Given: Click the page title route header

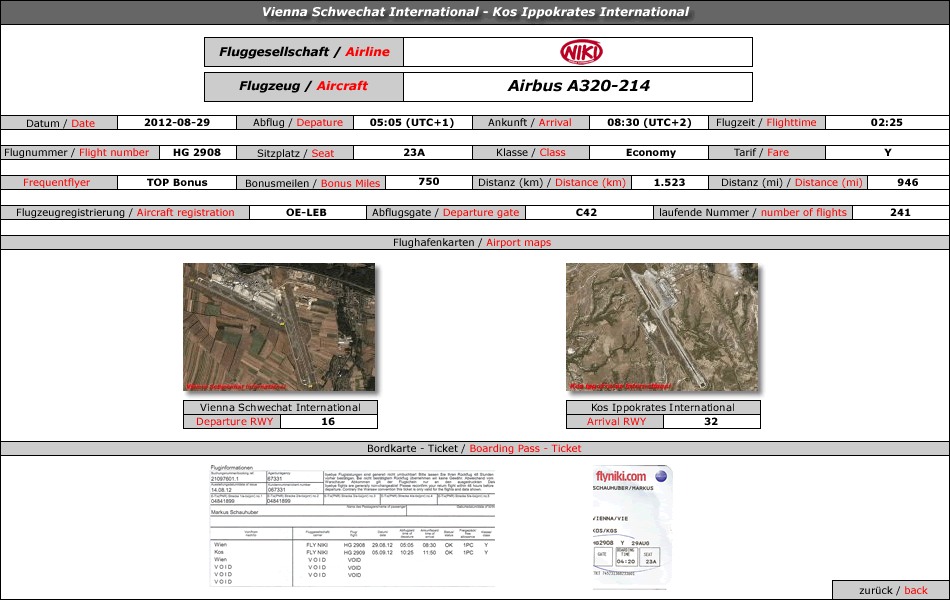Looking at the screenshot, I should (x=475, y=12).
